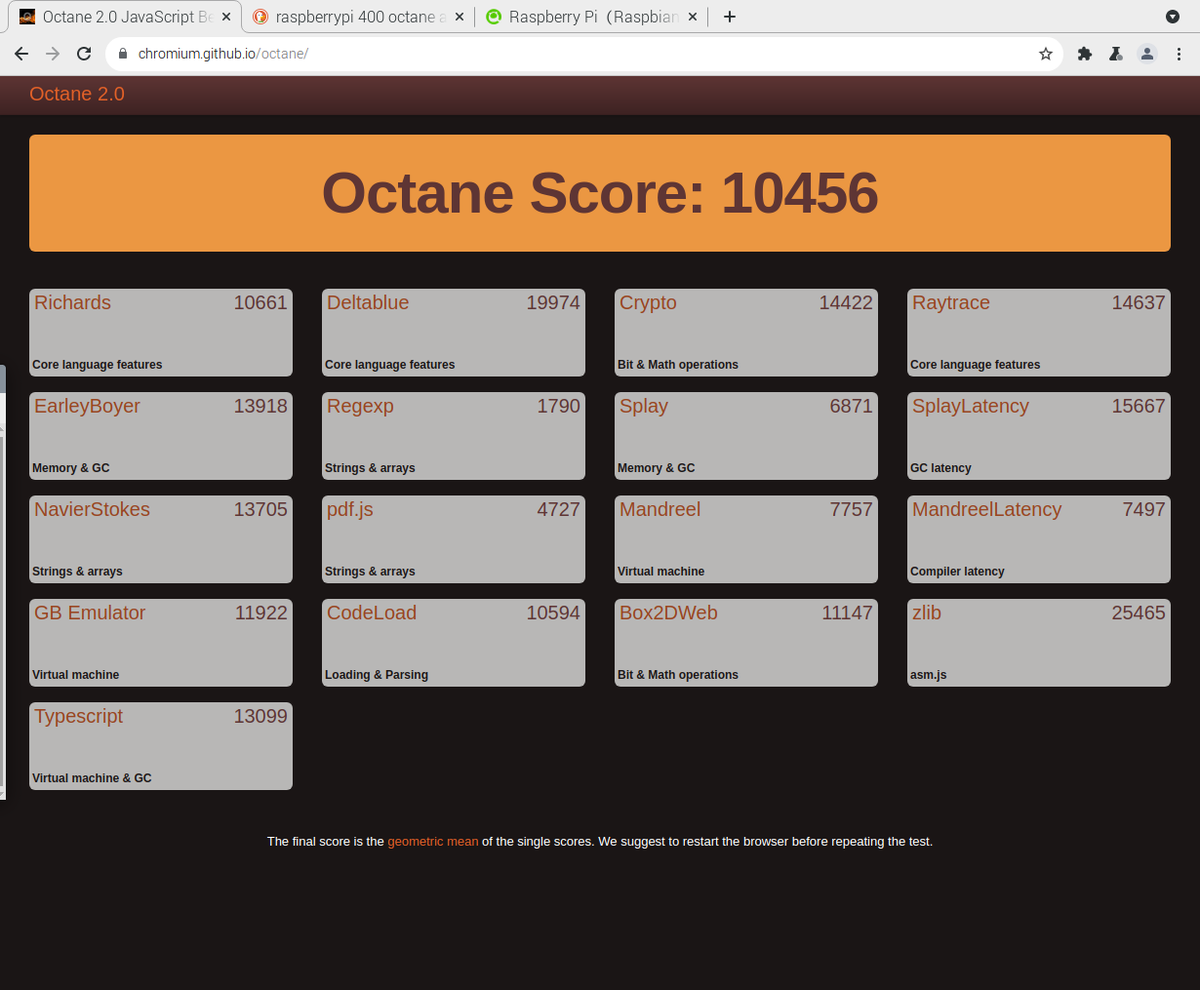Image resolution: width=1200 pixels, height=990 pixels.
Task: Click the 'Compiler latency' label
Action: pyautogui.click(x=957, y=572)
